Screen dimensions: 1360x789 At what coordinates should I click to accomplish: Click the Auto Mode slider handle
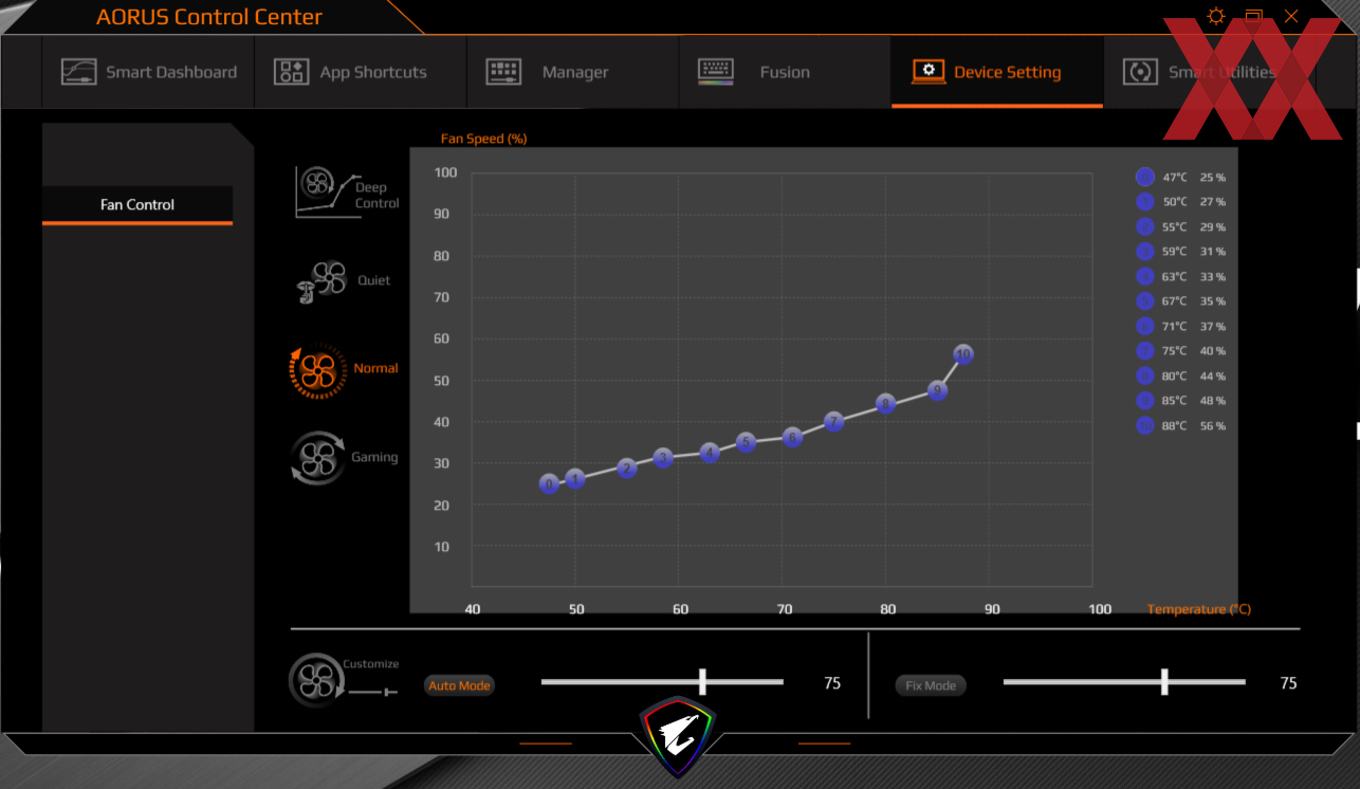click(x=702, y=682)
